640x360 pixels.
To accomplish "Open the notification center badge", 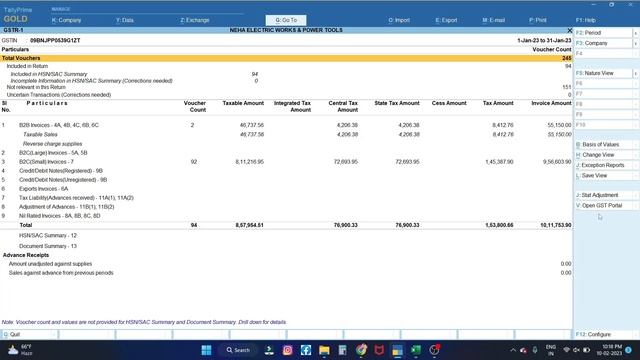I will pyautogui.click(x=629, y=350).
